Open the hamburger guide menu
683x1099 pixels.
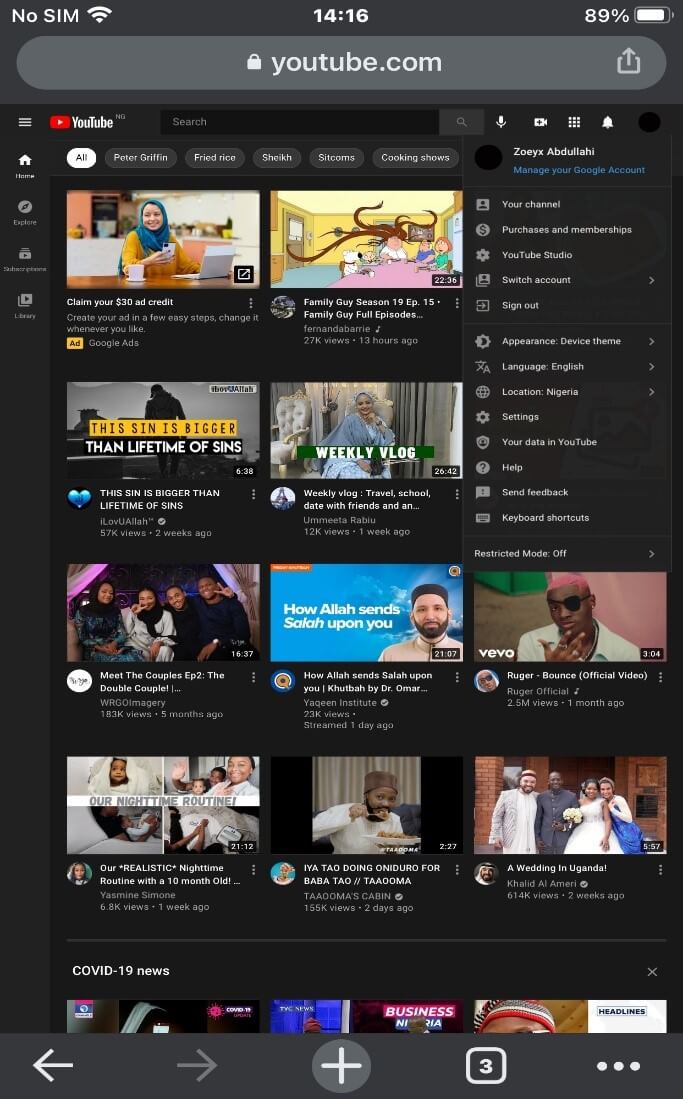(x=25, y=122)
